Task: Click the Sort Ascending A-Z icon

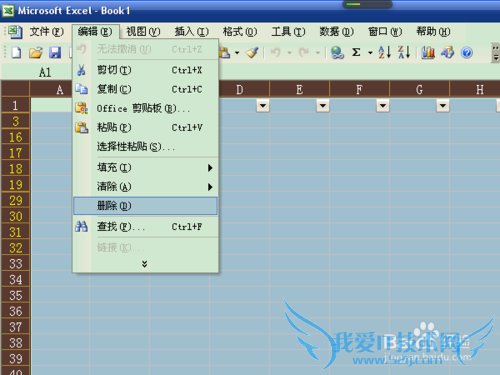Action: tap(384, 52)
